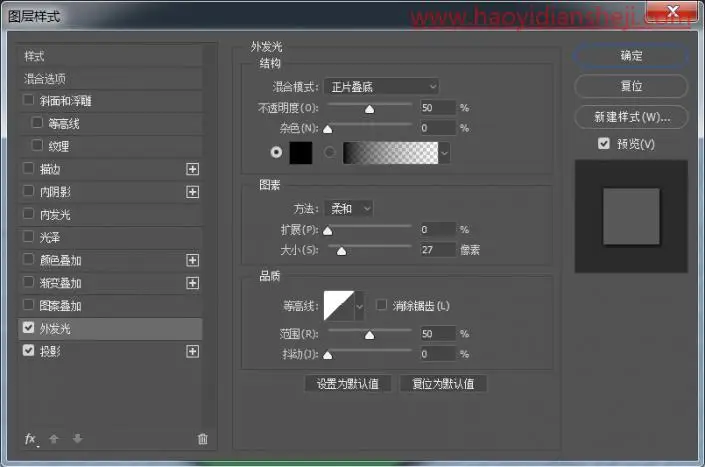Screen dimensions: 705x467
Task: Enable the 图案叠加 checkbox
Action: [28, 305]
